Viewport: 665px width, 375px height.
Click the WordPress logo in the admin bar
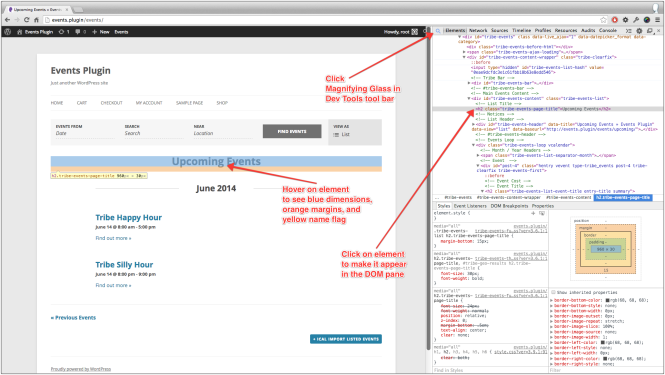pyautogui.click(x=8, y=32)
